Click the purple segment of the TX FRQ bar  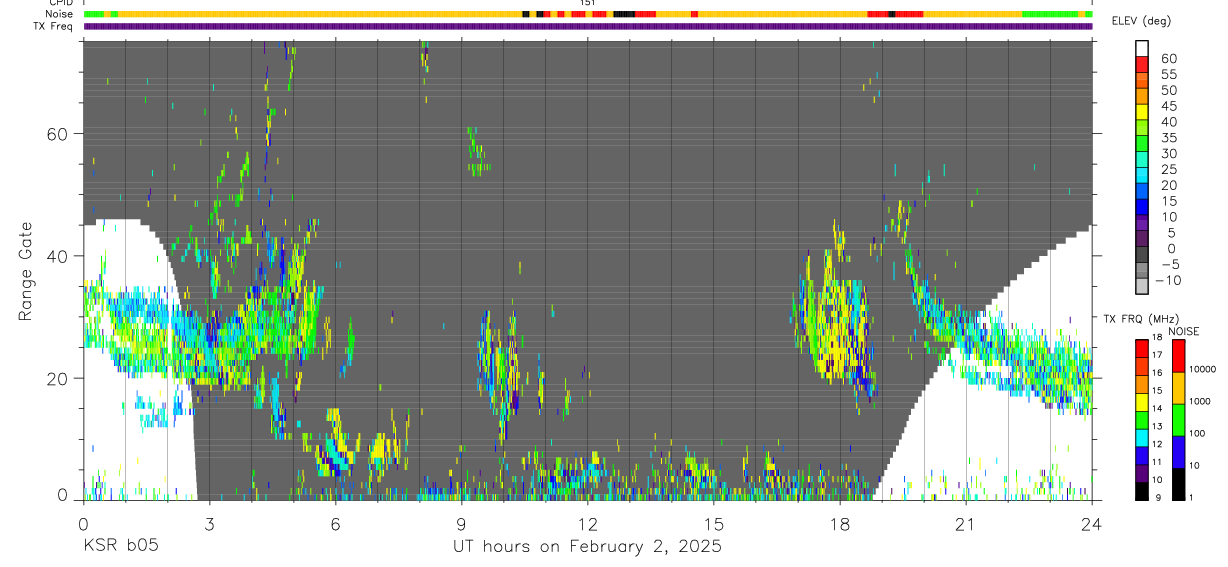1141,474
